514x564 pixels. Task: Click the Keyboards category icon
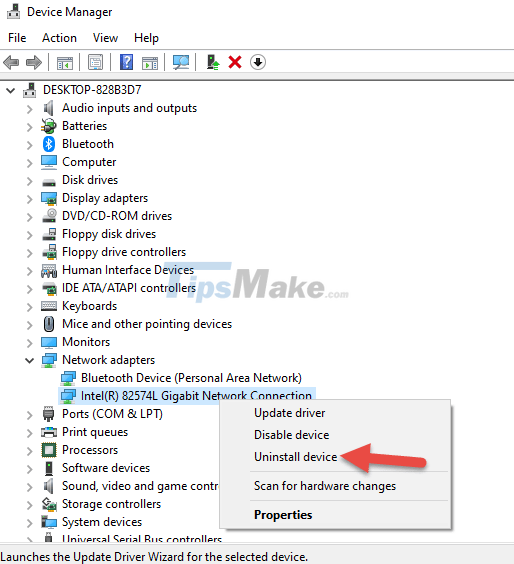(x=49, y=306)
